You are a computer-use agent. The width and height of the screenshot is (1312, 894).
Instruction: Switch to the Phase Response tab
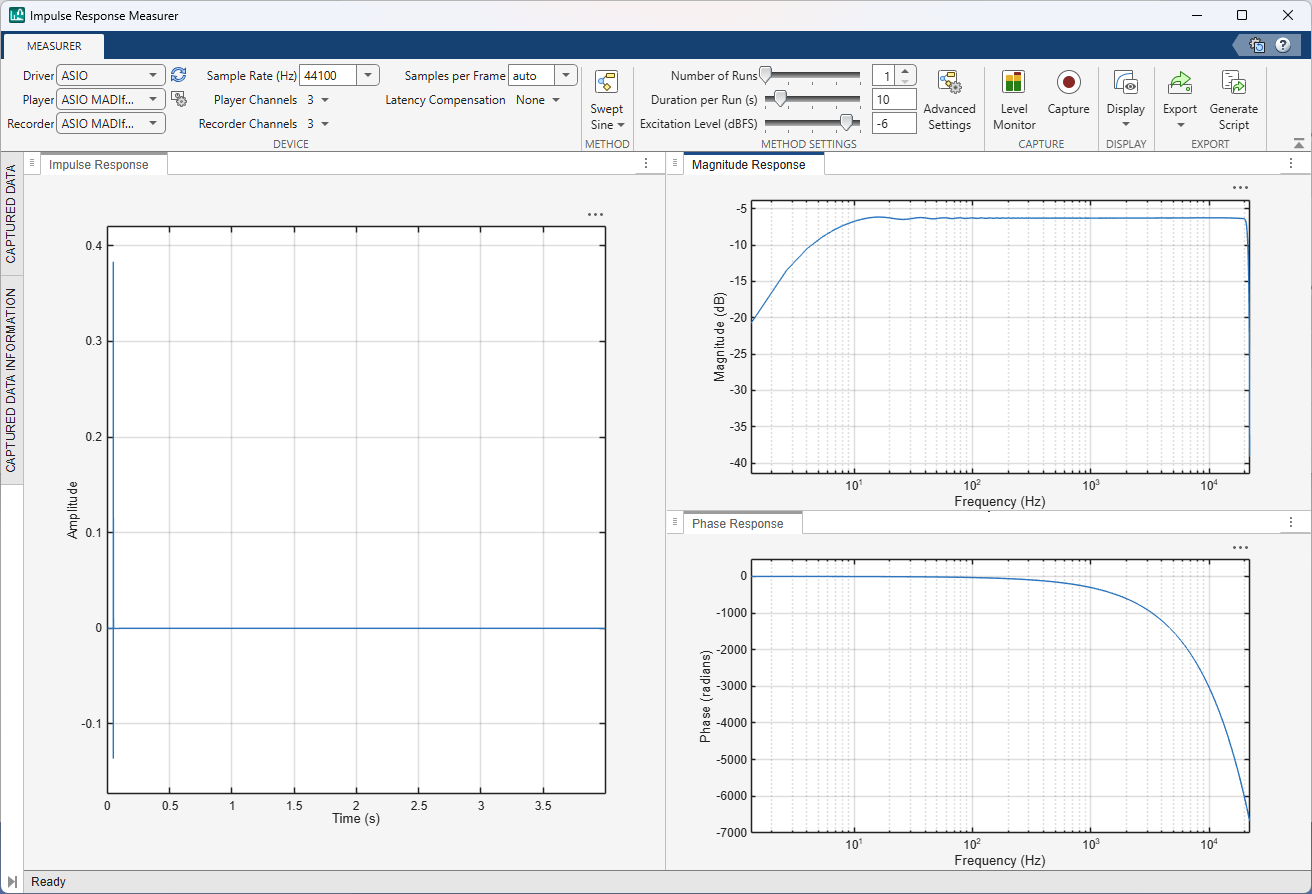click(x=740, y=522)
